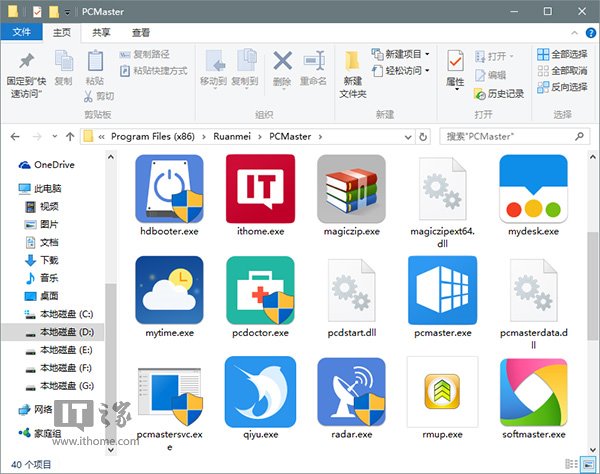Select This PC (此电脑) in sidebar
Image resolution: width=600 pixels, height=474 pixels.
click(x=40, y=189)
